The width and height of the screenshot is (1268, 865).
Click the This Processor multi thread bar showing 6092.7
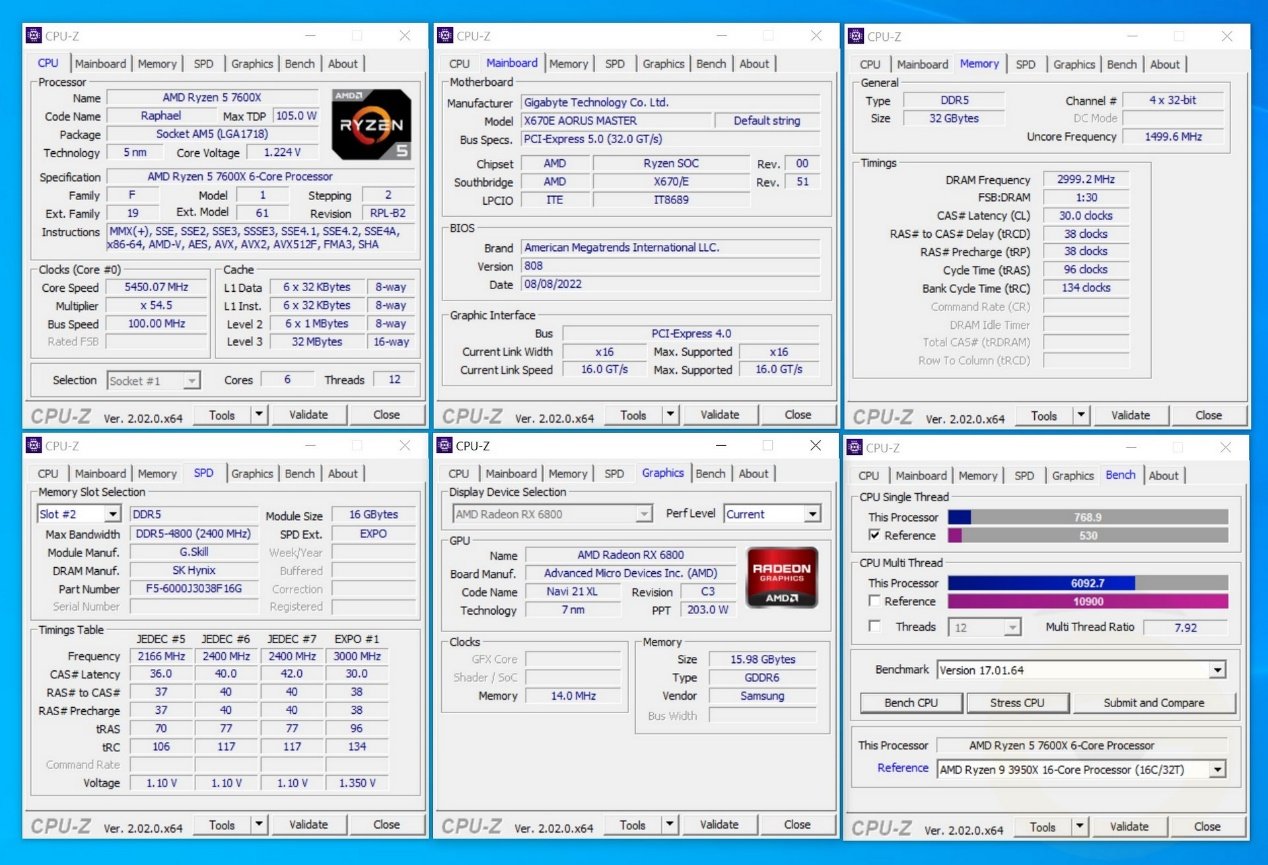[1088, 583]
